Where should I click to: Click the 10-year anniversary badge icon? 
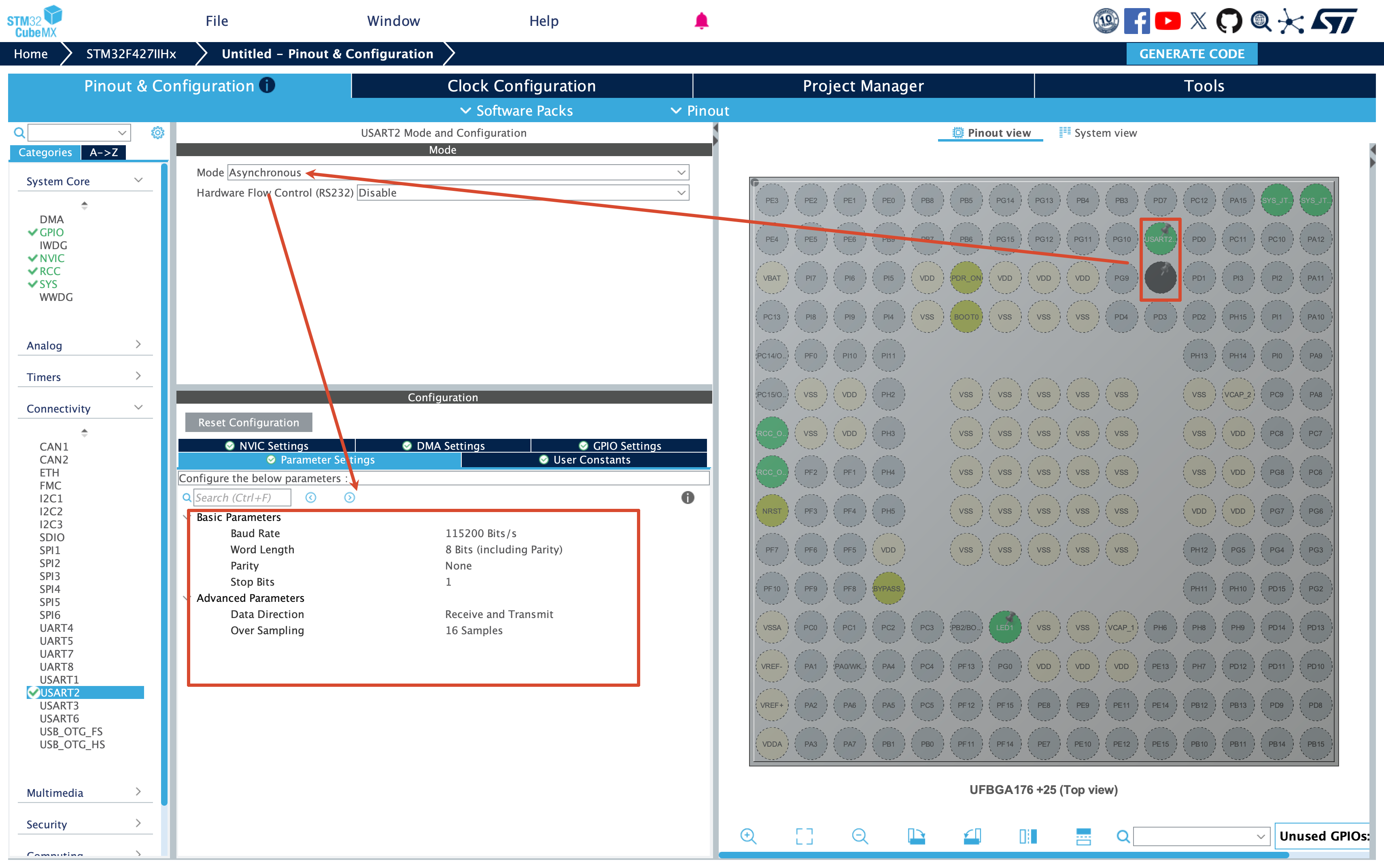point(1106,21)
